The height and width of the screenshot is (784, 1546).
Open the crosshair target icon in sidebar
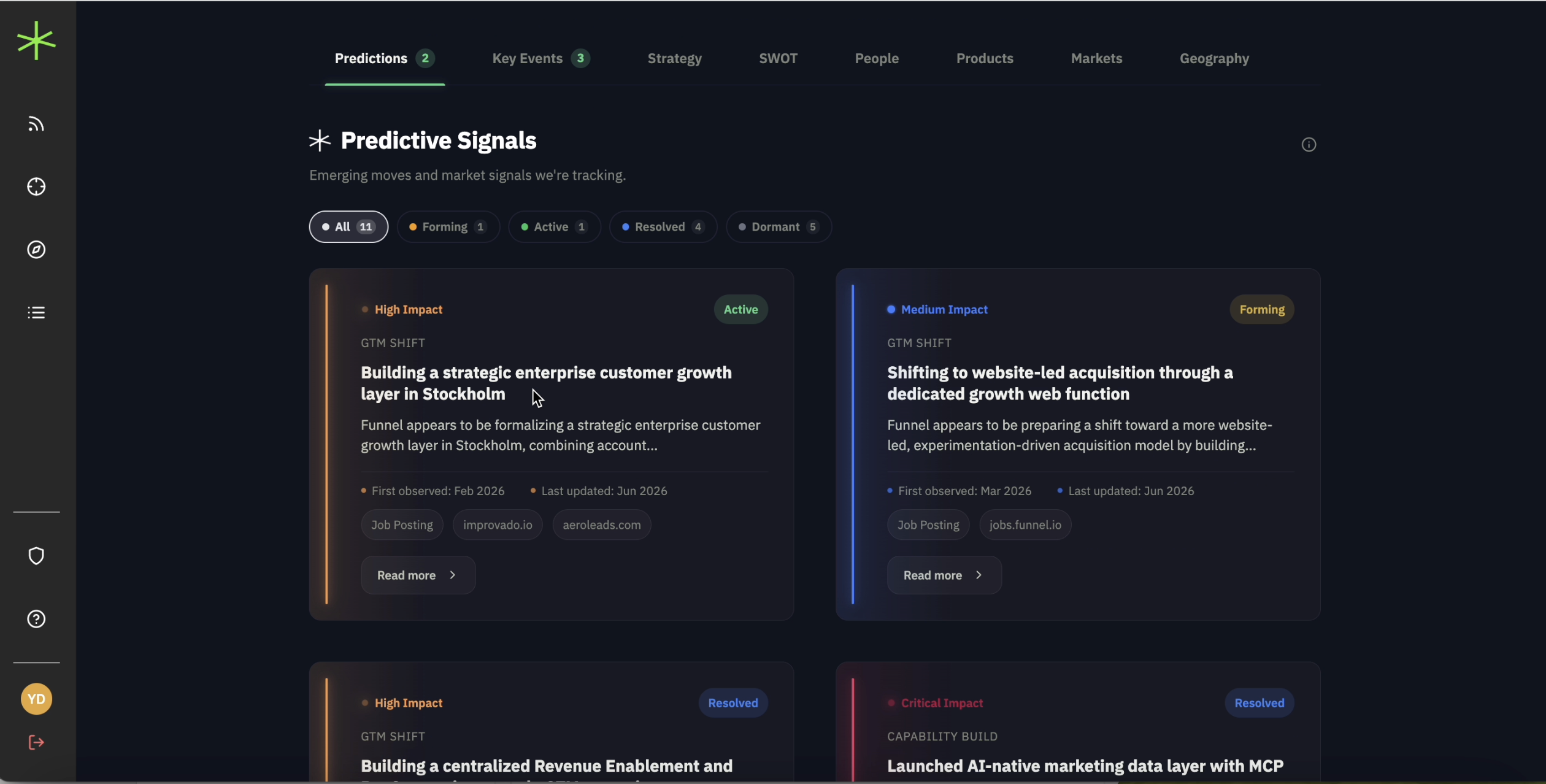(x=36, y=186)
